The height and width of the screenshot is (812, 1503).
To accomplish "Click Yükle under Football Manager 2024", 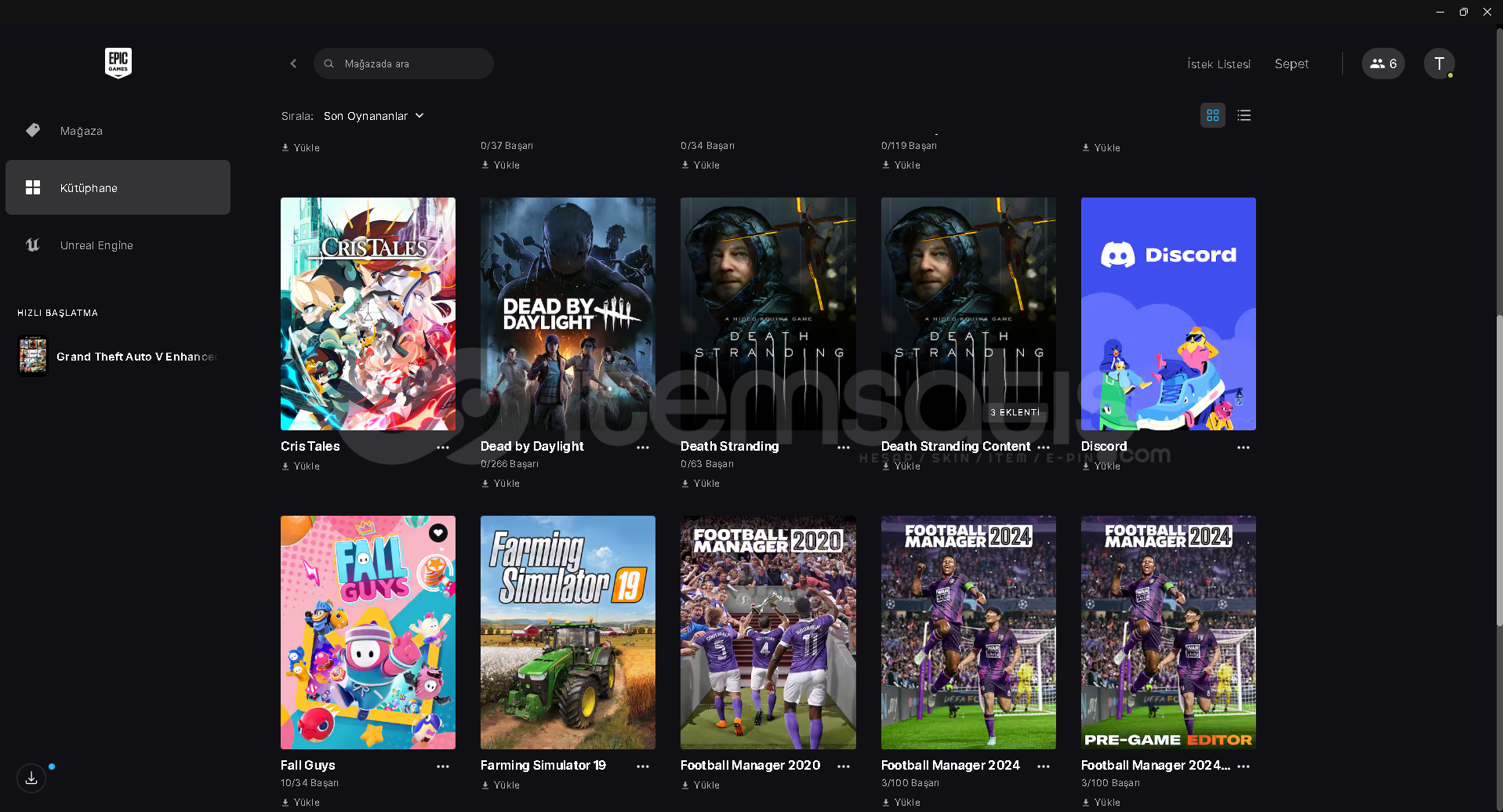I will 902,803.
